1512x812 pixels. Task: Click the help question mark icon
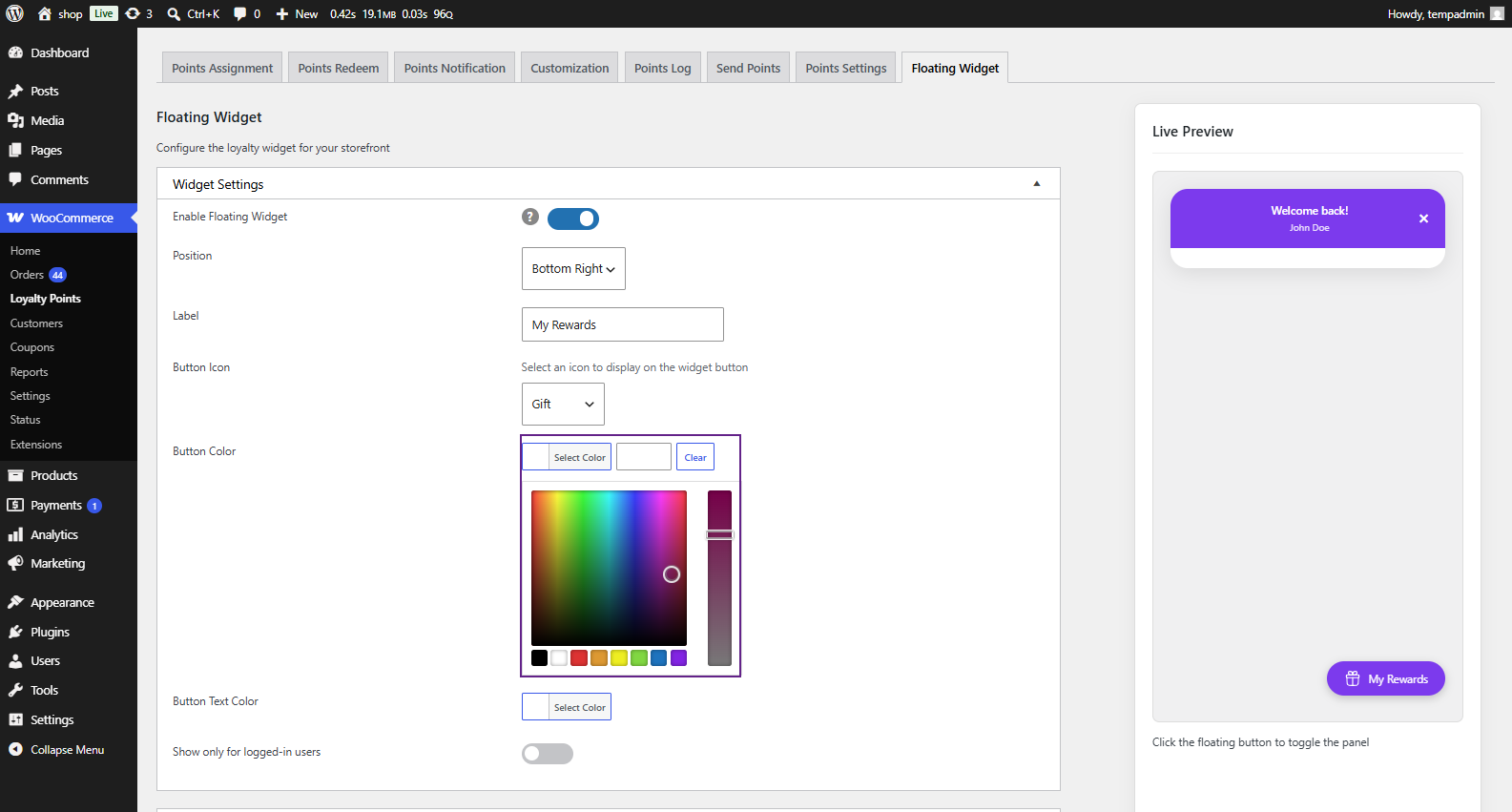(530, 217)
